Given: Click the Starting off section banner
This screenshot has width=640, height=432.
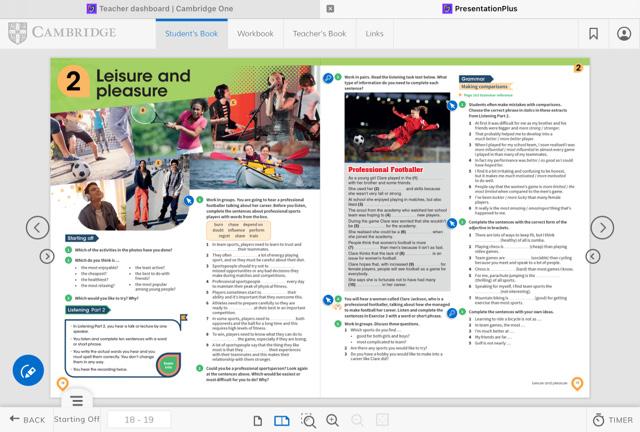Looking at the screenshot, I should [81, 238].
